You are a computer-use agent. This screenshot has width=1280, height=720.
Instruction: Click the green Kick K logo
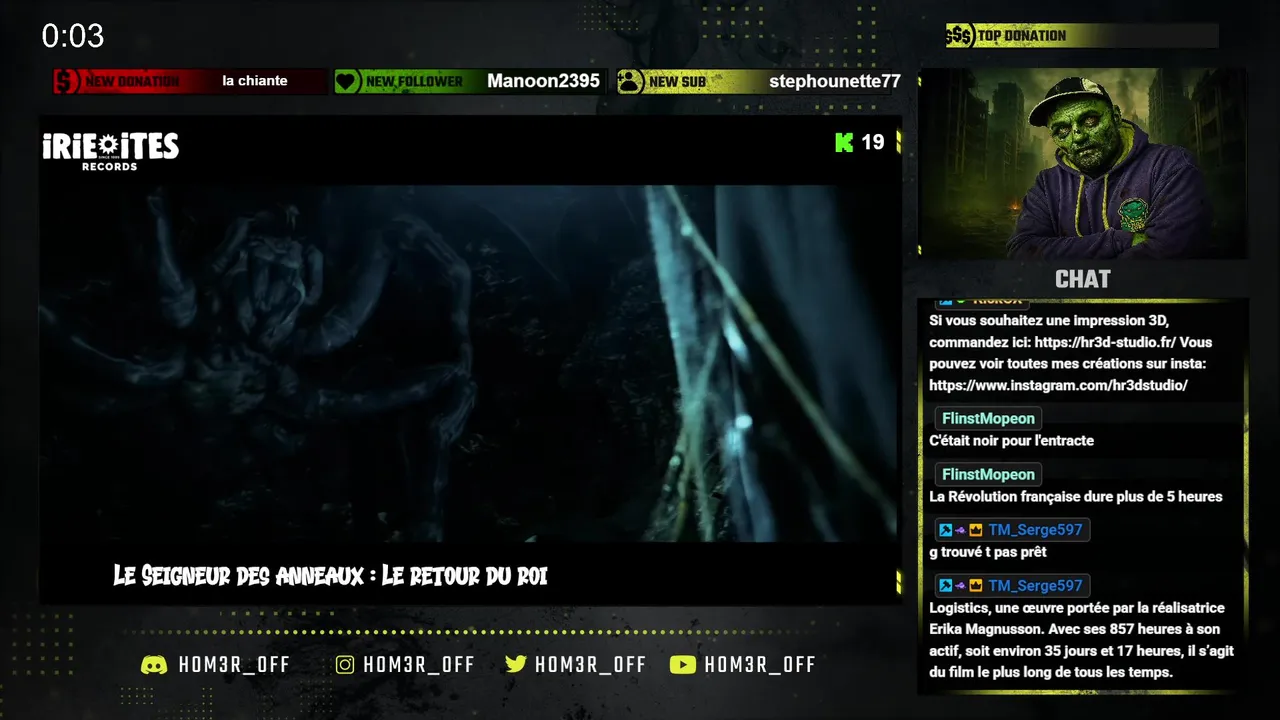click(844, 142)
